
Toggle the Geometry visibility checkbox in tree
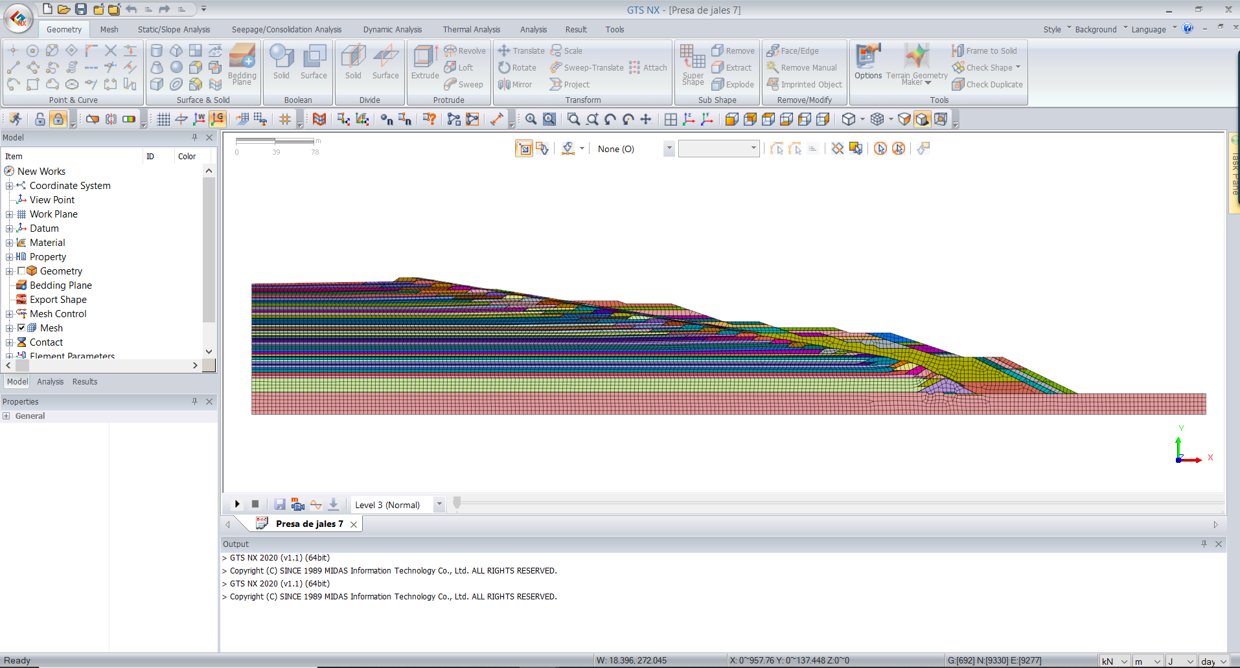click(x=21, y=271)
